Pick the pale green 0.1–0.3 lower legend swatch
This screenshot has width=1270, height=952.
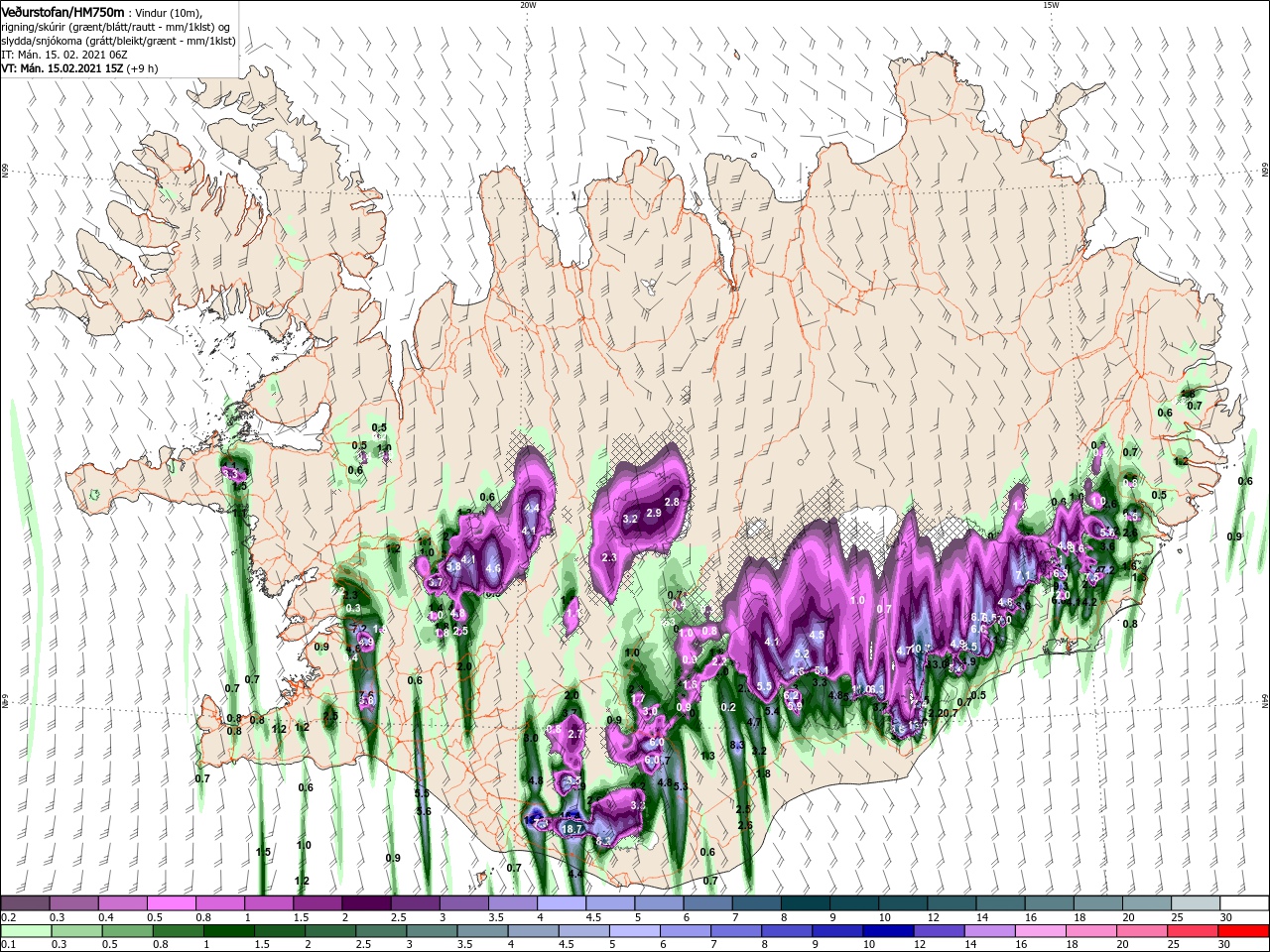click(x=25, y=931)
